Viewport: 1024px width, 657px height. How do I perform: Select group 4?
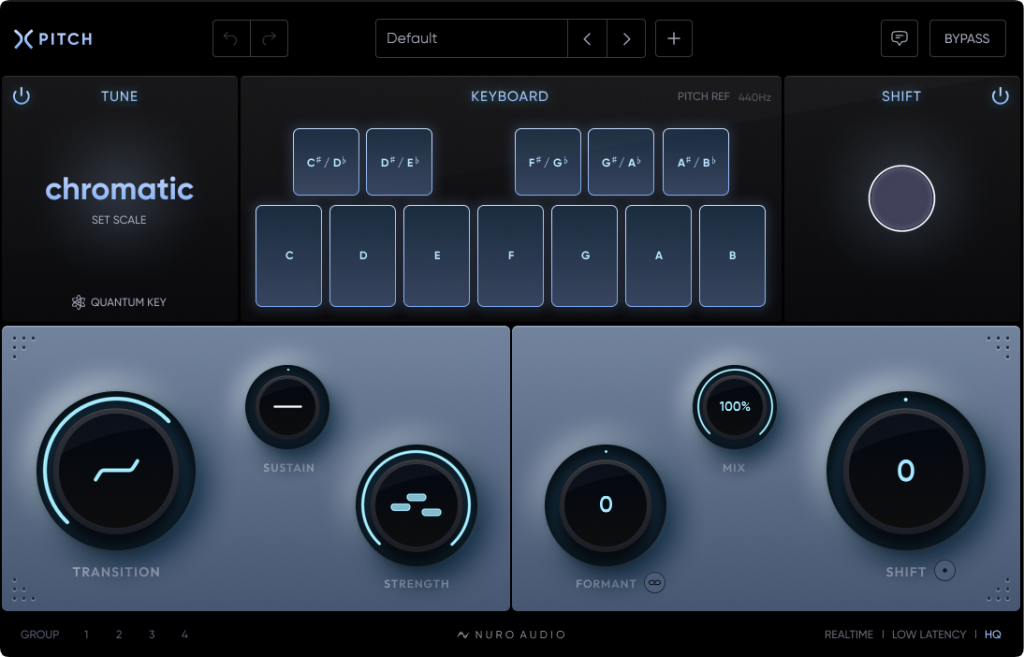pos(185,634)
